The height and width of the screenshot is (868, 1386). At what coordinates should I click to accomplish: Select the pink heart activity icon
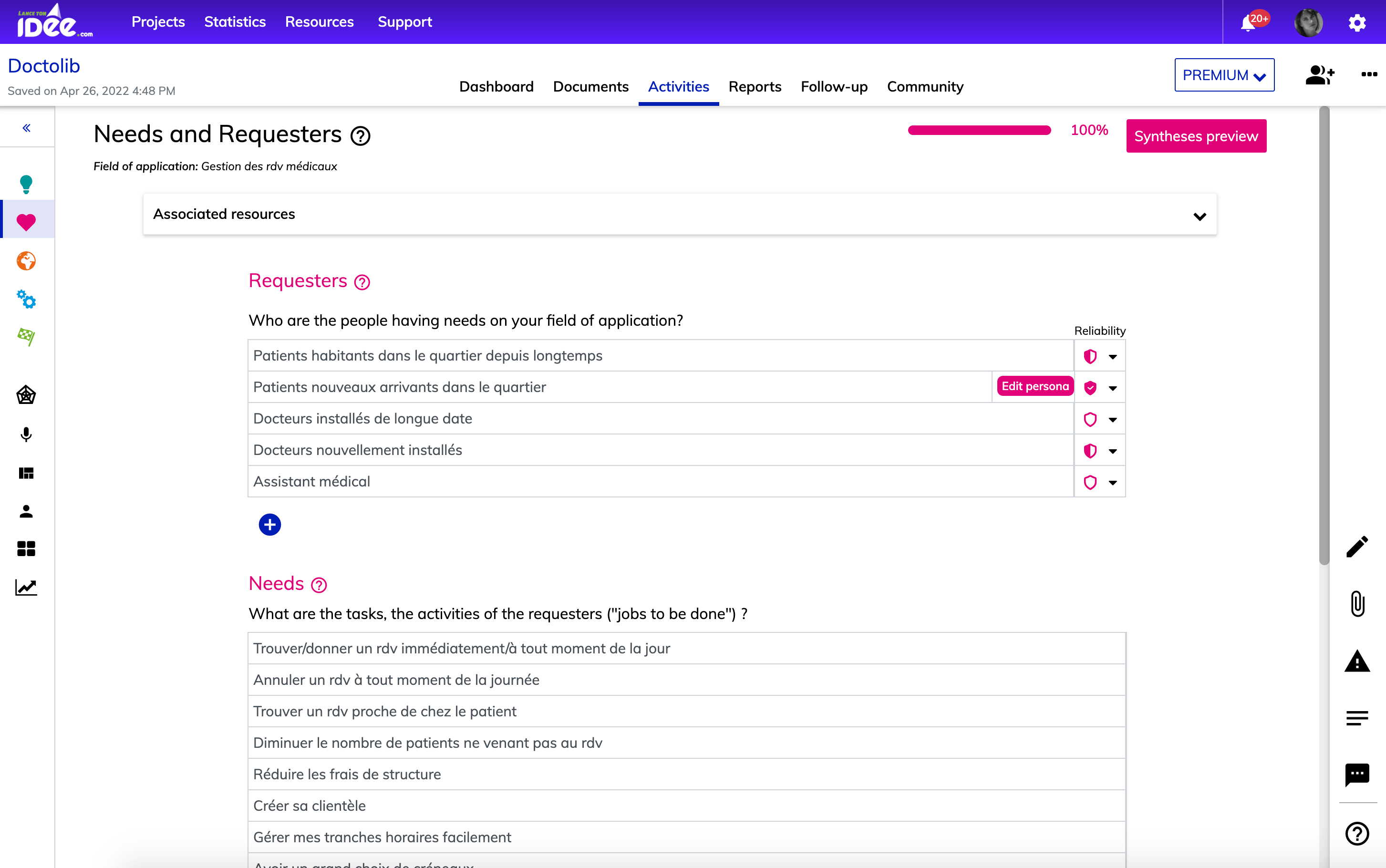[26, 222]
